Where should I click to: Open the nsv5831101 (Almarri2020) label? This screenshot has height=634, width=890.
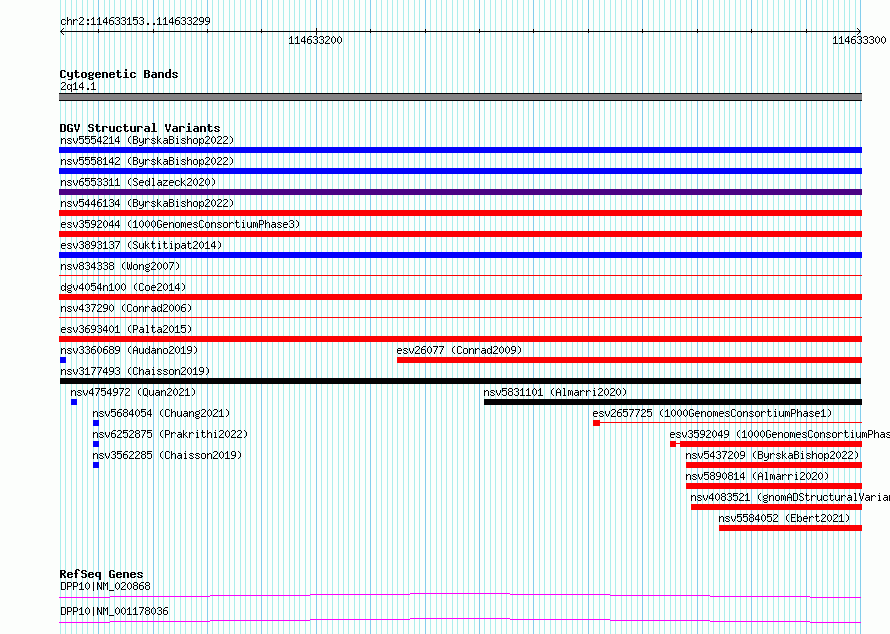[555, 392]
